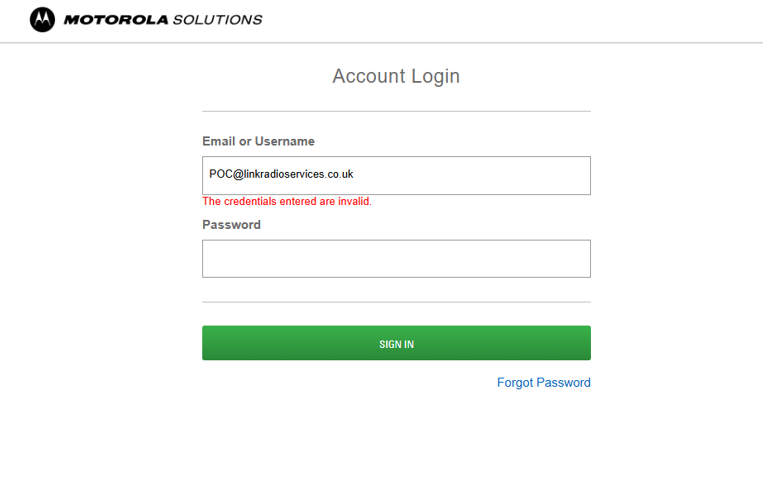
Task: Click the Motorola batwing logo icon
Action: coord(42,19)
